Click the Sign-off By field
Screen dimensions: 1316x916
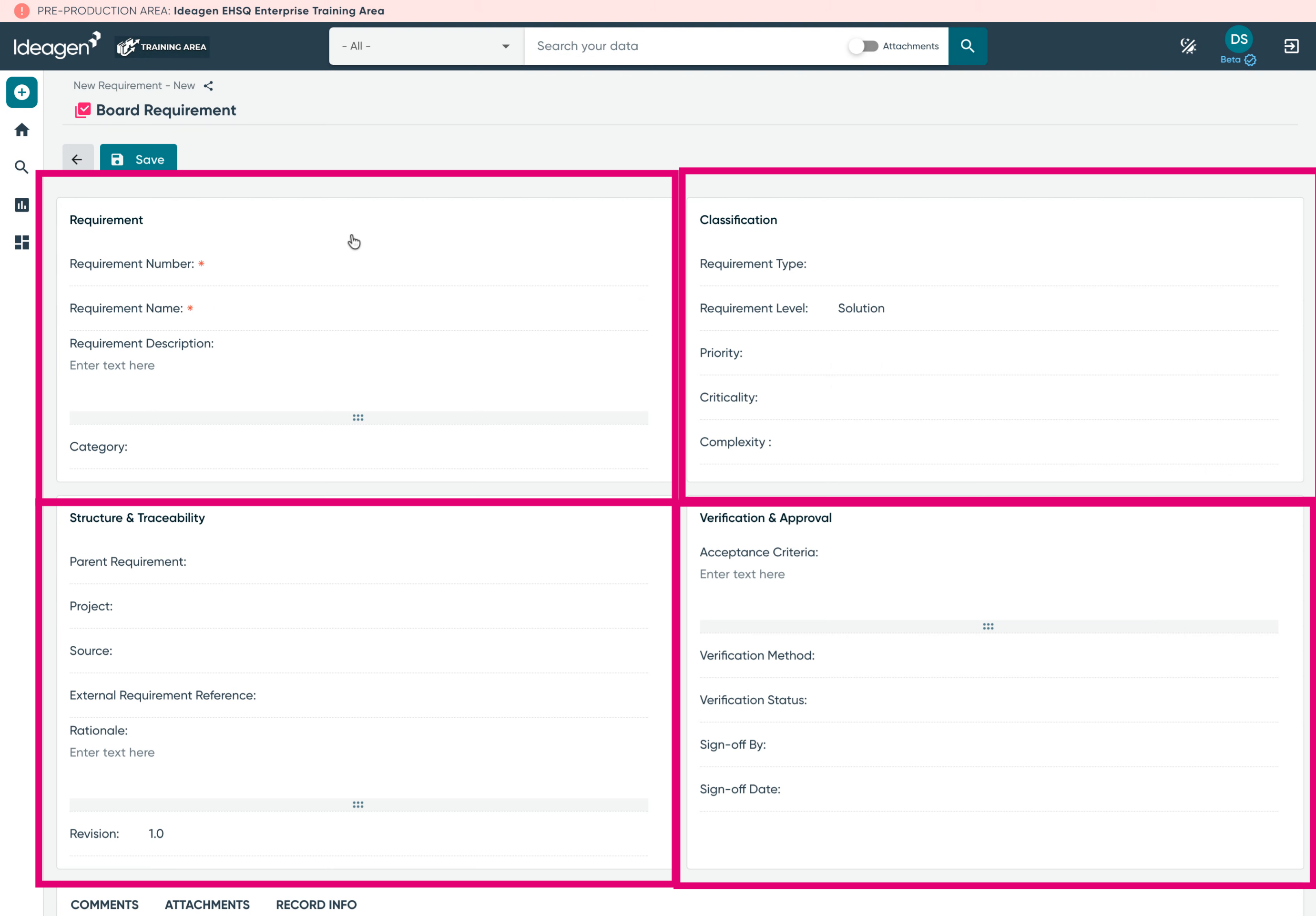point(989,745)
